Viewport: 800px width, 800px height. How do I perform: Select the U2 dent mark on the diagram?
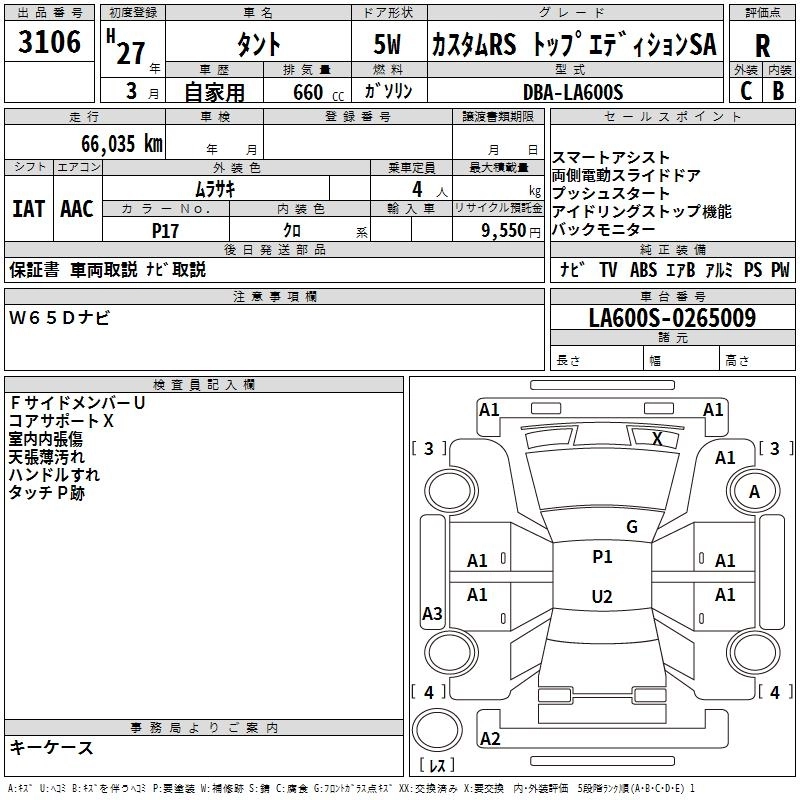coord(602,597)
